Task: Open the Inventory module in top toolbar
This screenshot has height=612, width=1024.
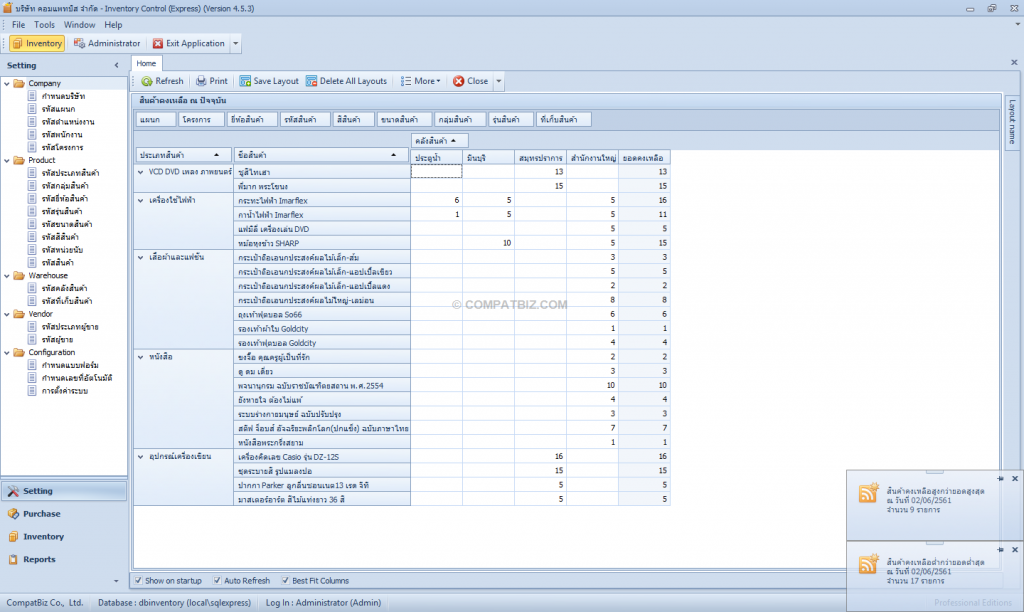Action: (x=37, y=44)
